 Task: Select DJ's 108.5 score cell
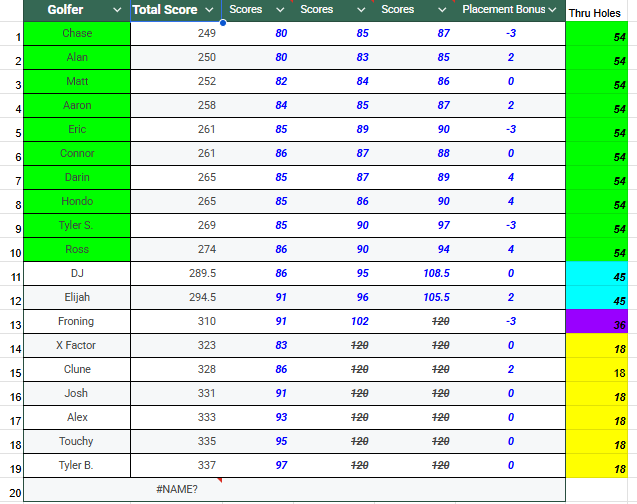point(414,273)
